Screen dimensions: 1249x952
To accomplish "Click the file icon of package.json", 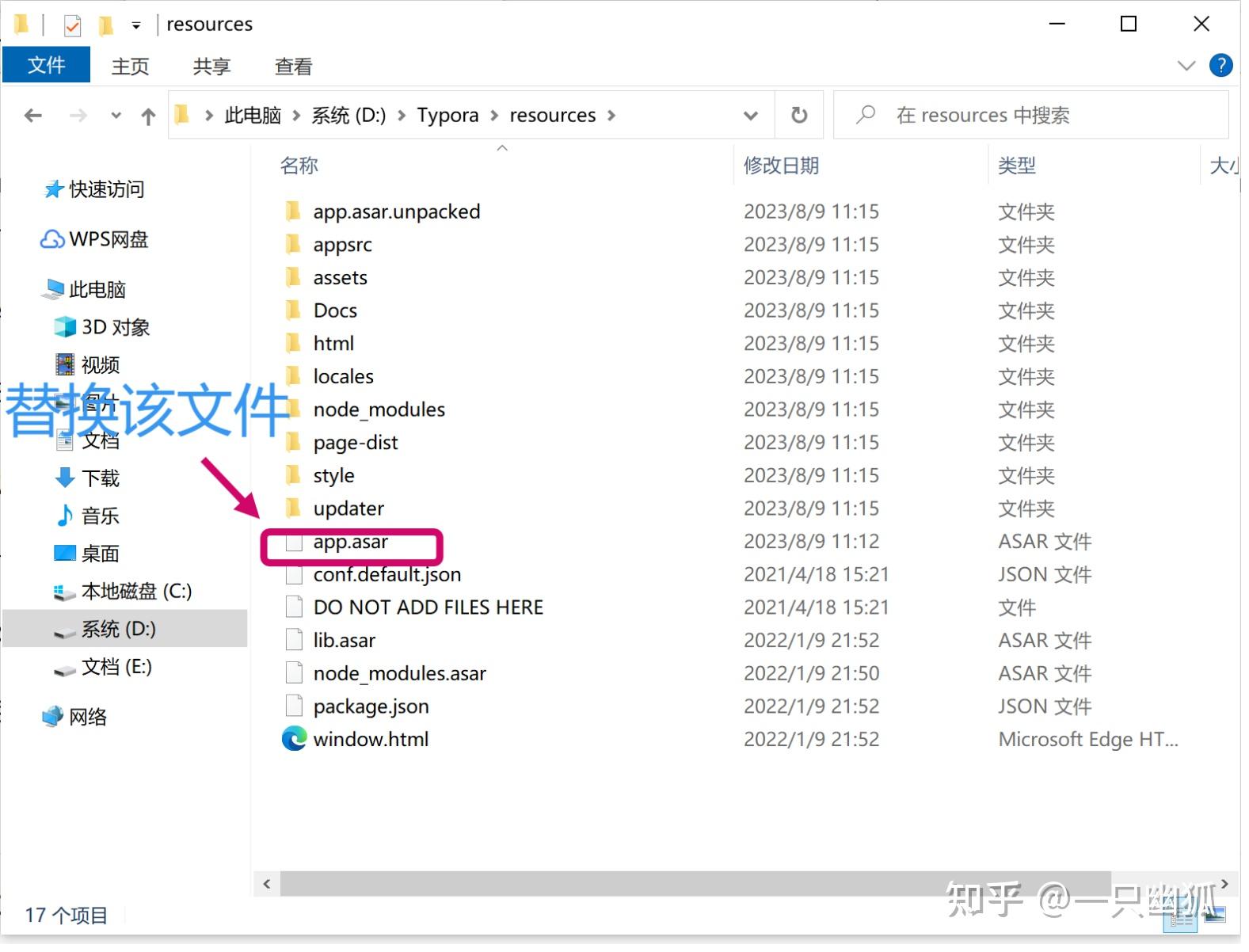I will (294, 706).
